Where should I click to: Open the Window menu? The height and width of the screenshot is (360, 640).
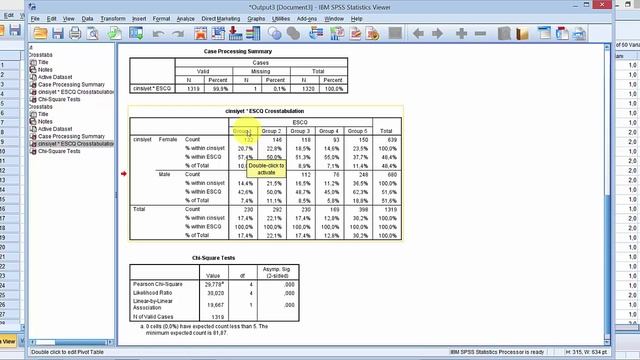(x=334, y=19)
